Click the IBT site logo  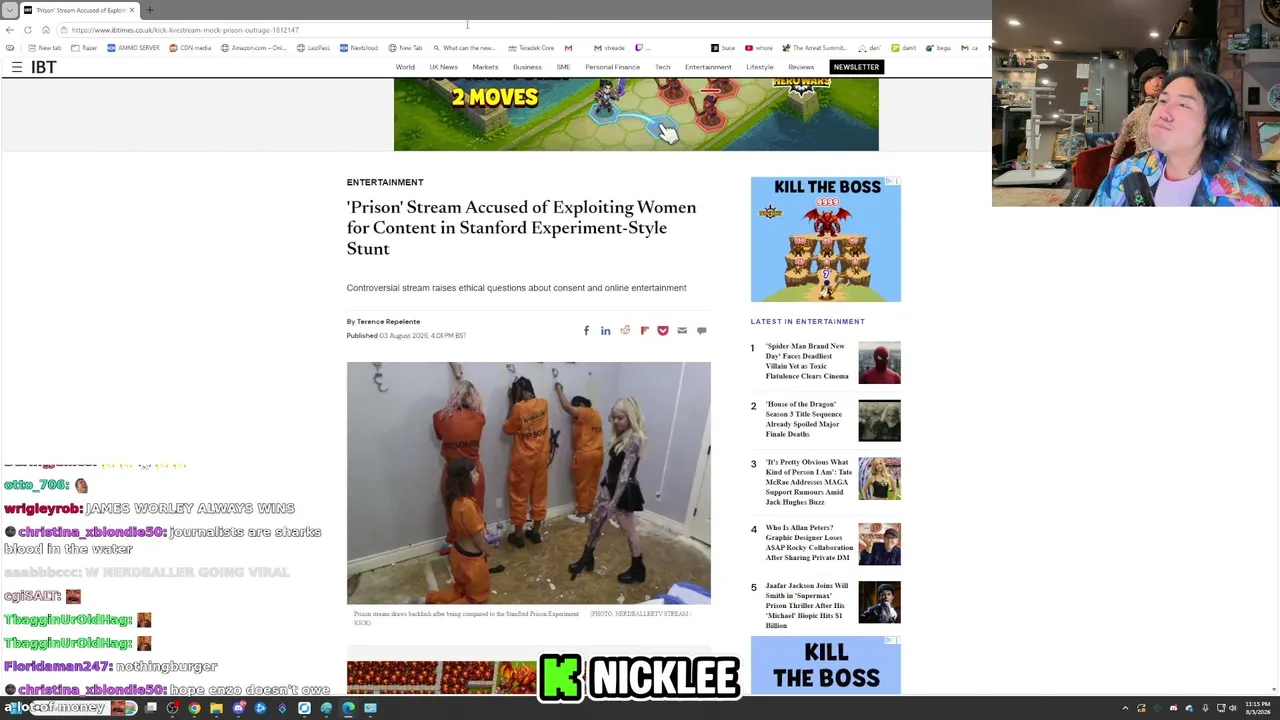pos(43,67)
